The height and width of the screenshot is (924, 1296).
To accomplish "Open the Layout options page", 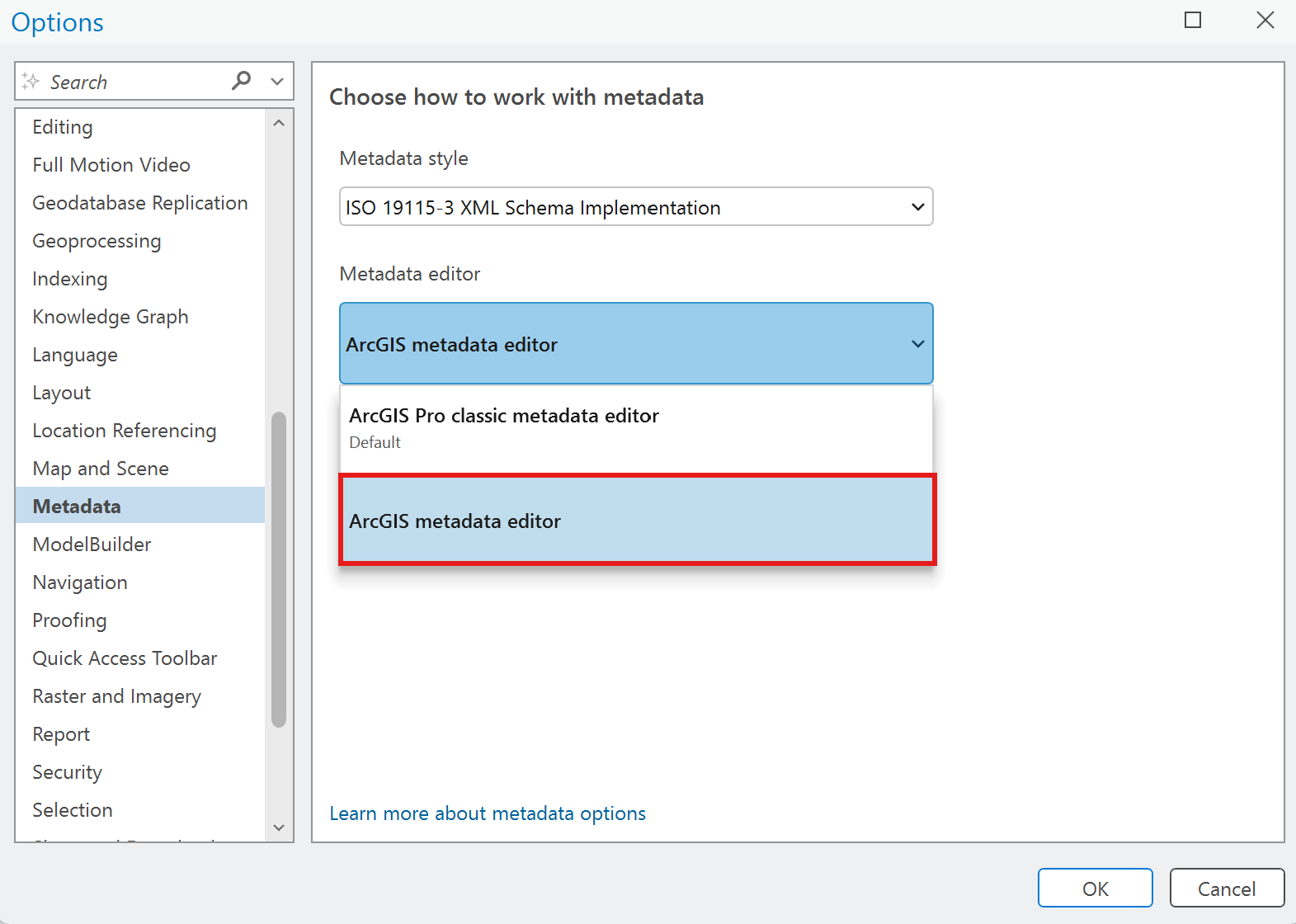I will pyautogui.click(x=140, y=393).
